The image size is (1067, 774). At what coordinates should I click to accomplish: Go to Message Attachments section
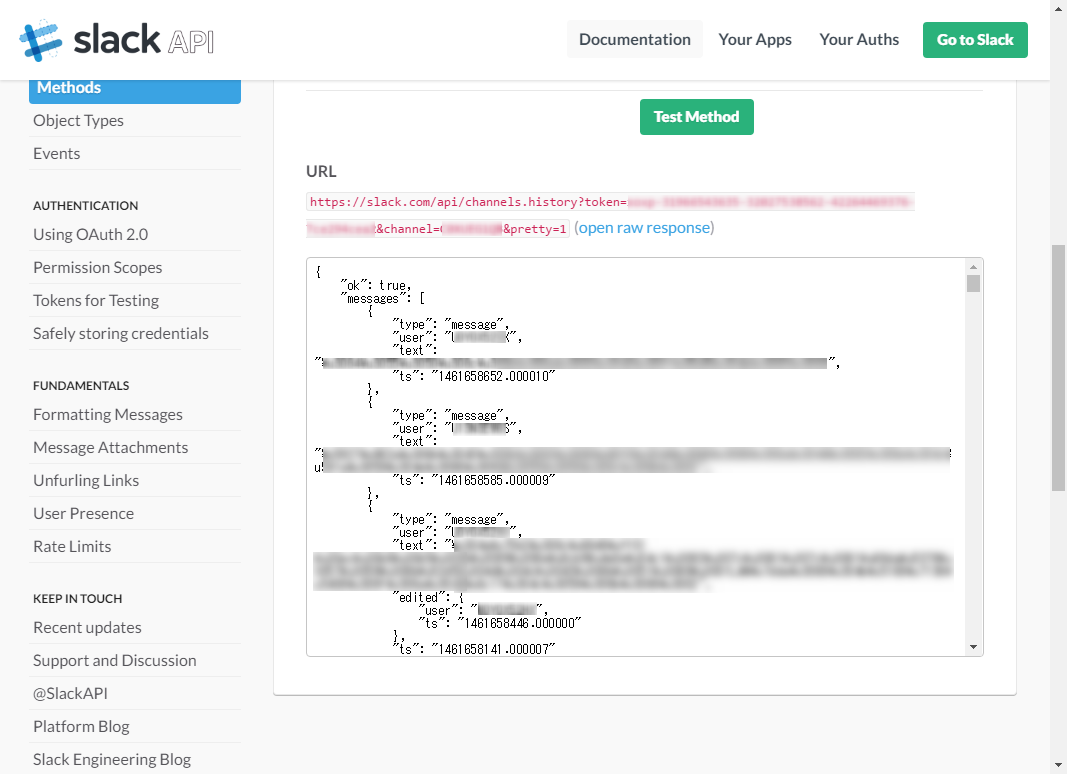coord(110,447)
